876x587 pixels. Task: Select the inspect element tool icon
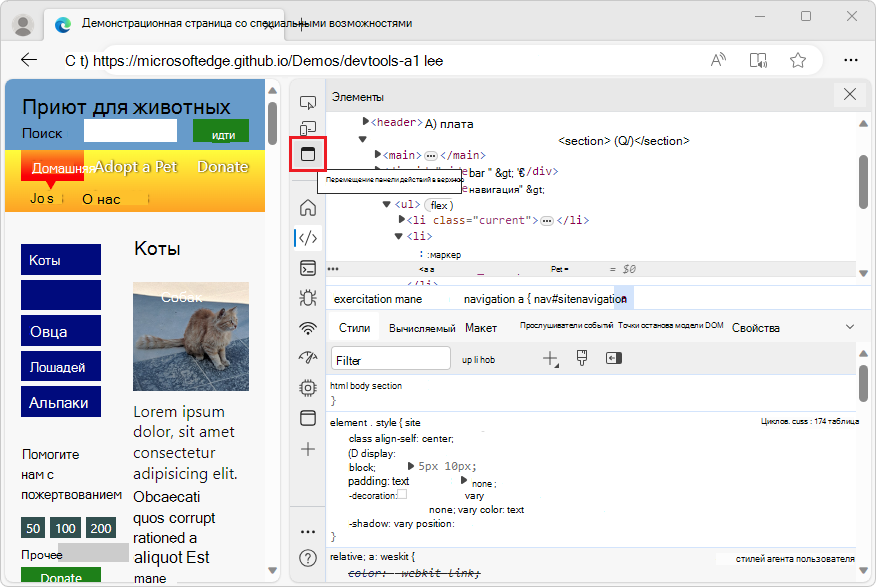(x=308, y=102)
